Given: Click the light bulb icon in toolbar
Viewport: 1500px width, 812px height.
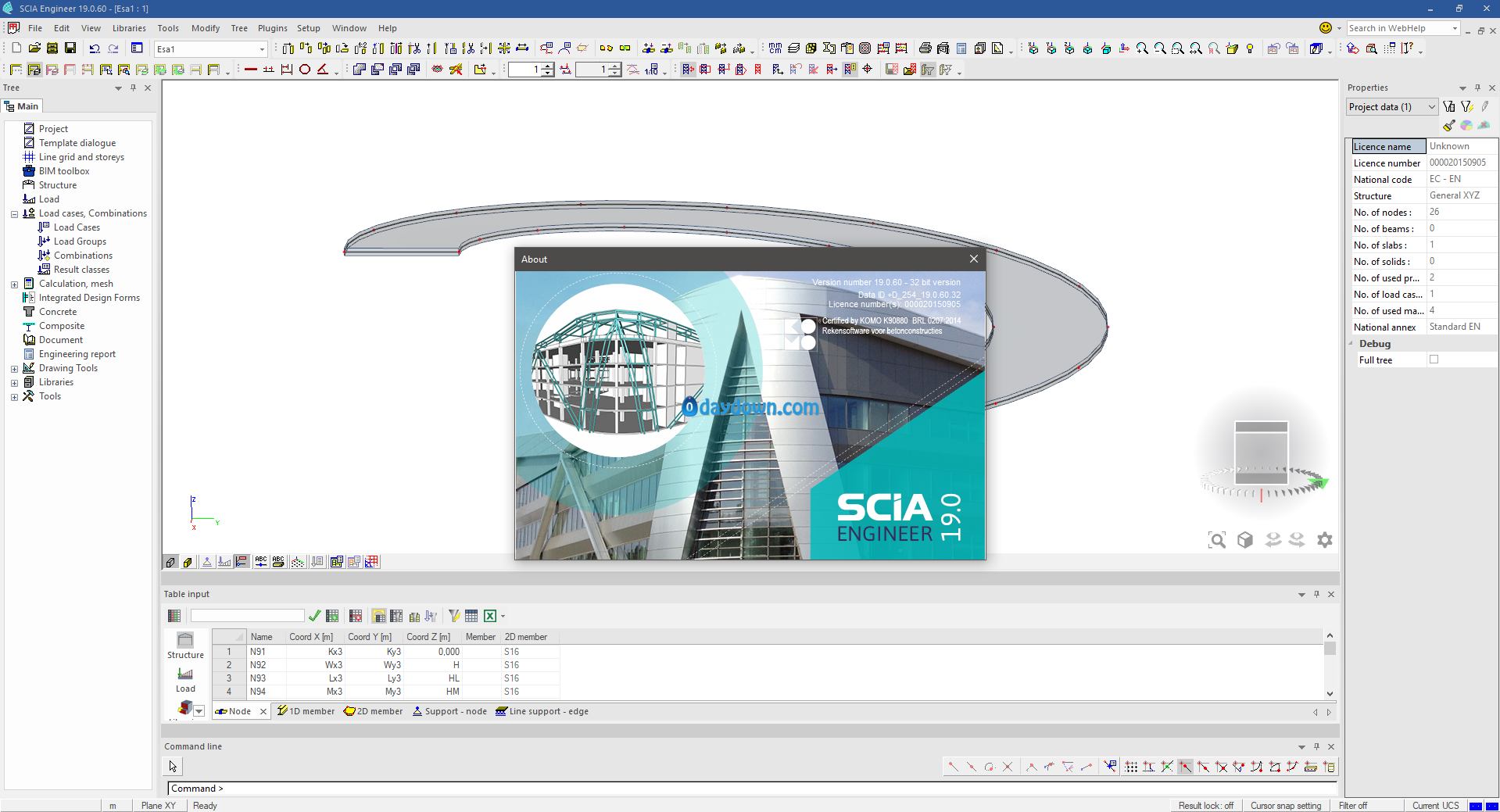Looking at the screenshot, I should [1250, 48].
